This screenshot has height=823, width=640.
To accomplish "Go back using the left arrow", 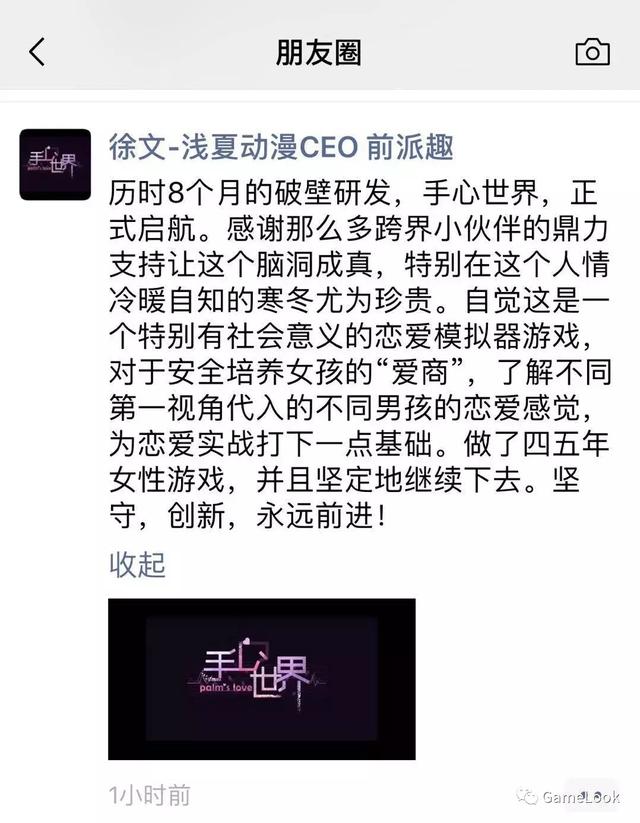I will click(37, 52).
